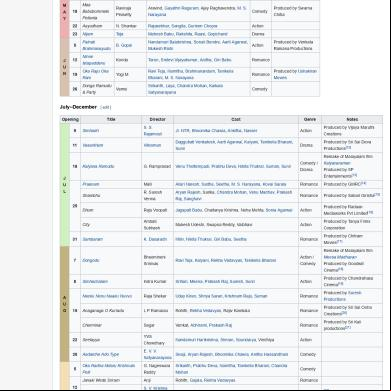Open the Vasantam film title link
Viewport: 391px width, 391px height.
93,145
